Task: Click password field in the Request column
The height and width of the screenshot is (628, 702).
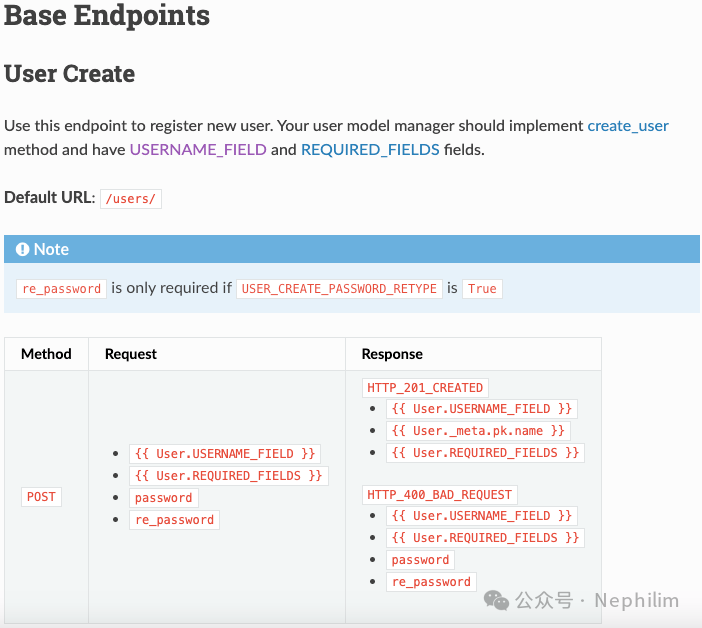Action: [x=163, y=498]
